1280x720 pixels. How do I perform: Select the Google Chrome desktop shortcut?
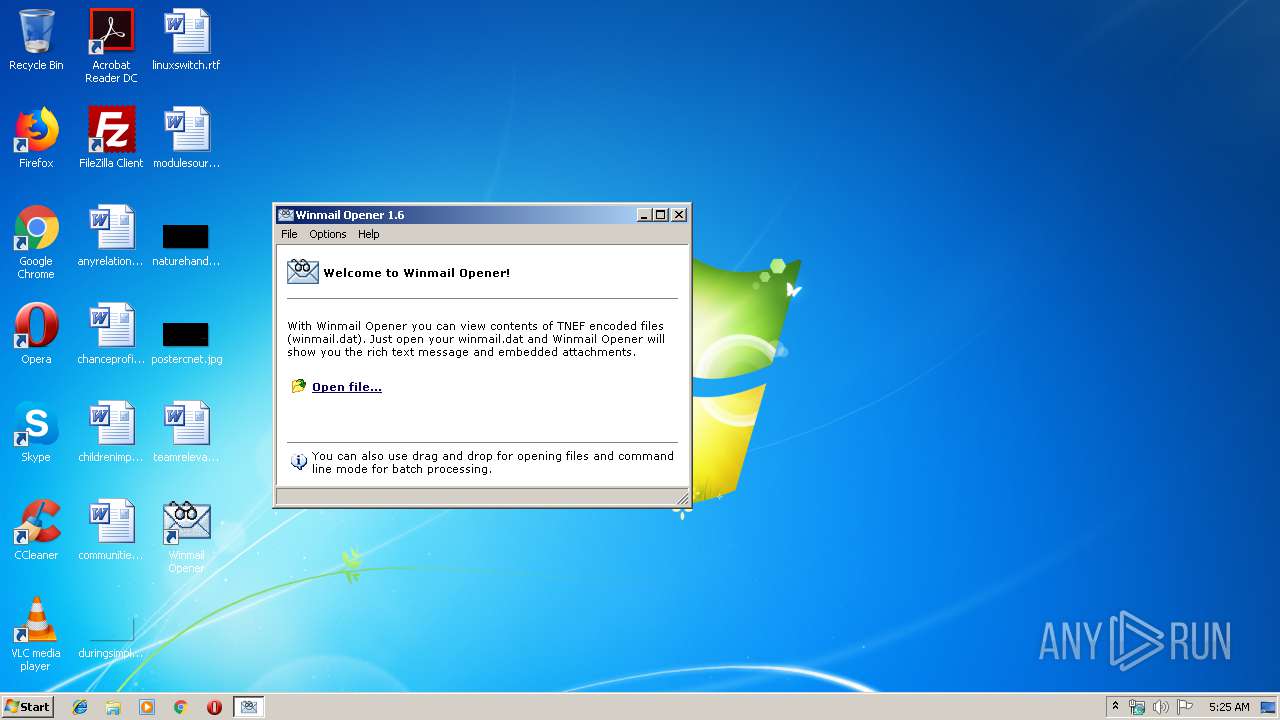point(36,242)
